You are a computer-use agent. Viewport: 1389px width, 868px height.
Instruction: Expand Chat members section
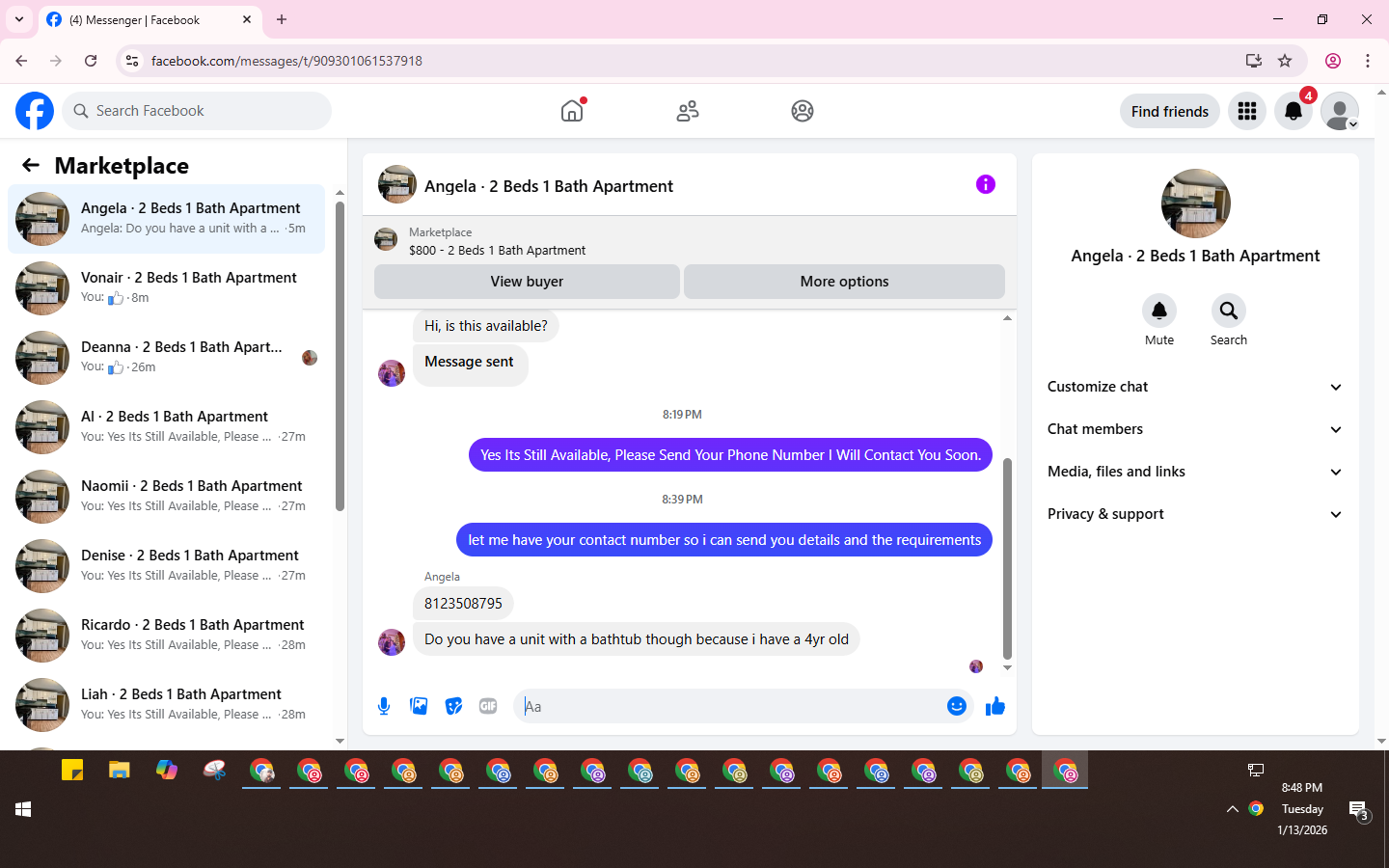tap(1195, 429)
